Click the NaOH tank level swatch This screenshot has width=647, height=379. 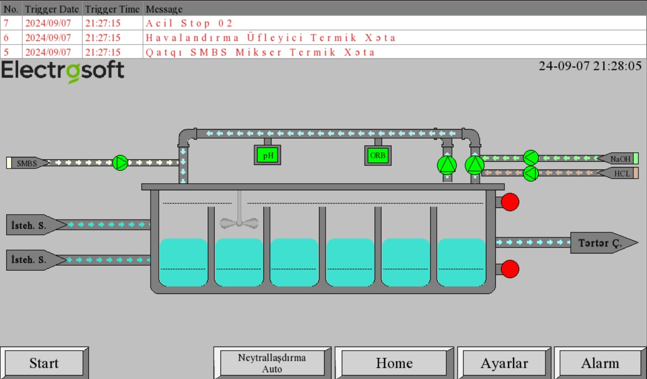(x=636, y=158)
